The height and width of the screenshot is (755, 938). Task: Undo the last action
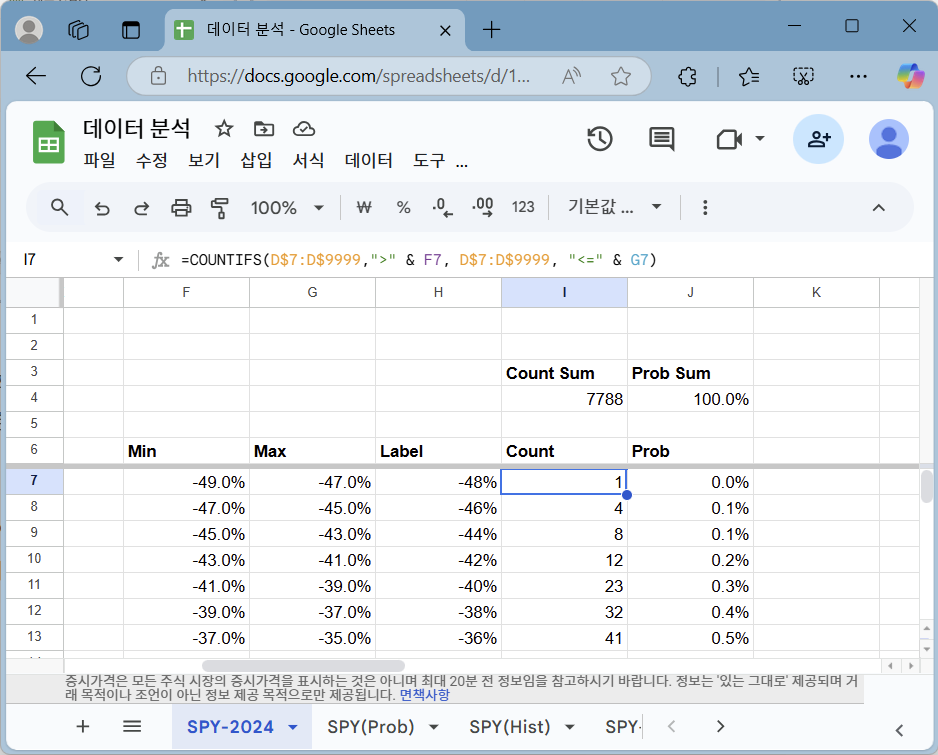(102, 208)
